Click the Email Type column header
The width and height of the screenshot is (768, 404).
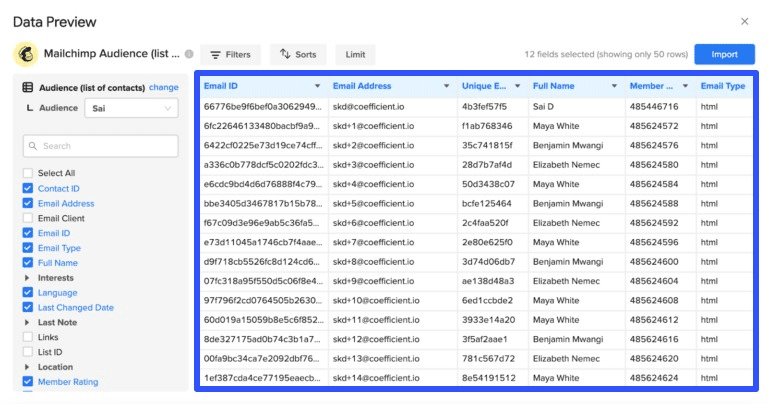point(723,86)
